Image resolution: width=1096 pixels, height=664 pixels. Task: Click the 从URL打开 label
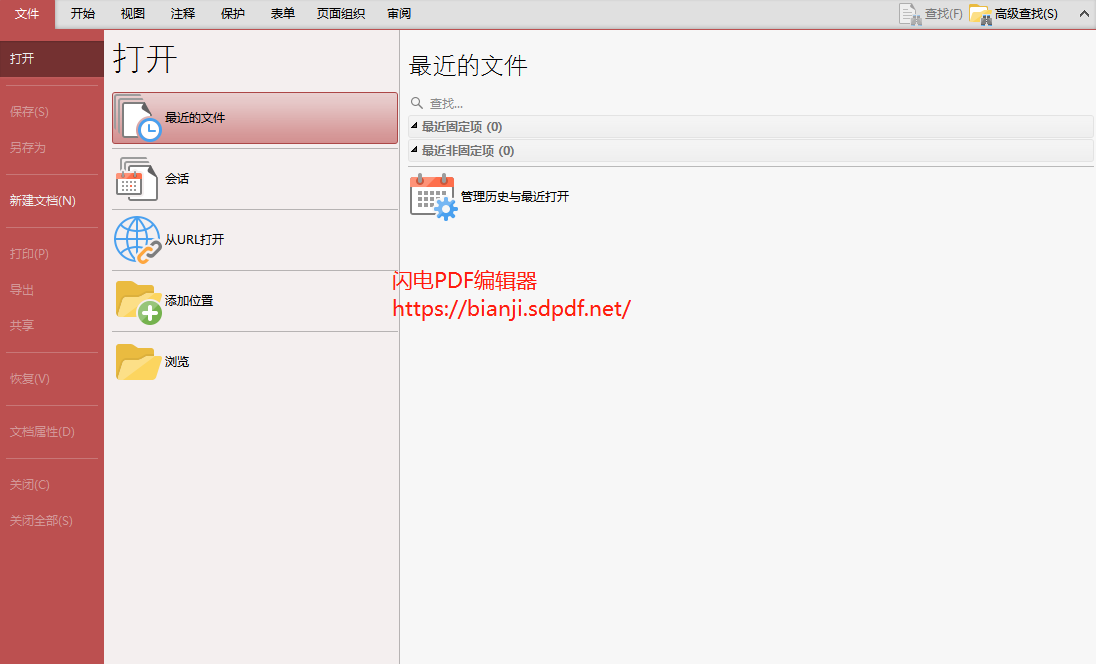(194, 240)
